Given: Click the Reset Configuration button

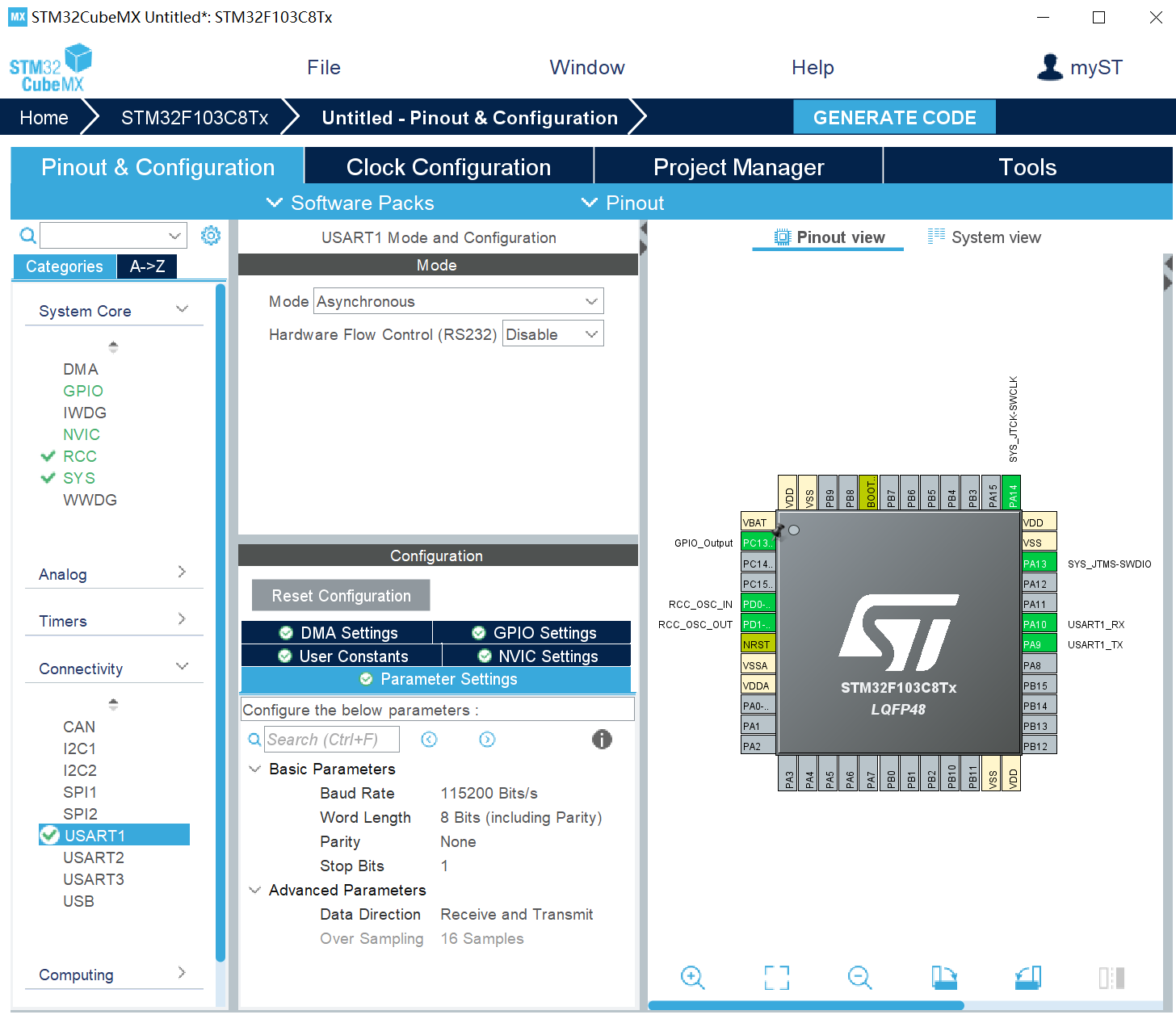Looking at the screenshot, I should click(x=341, y=595).
